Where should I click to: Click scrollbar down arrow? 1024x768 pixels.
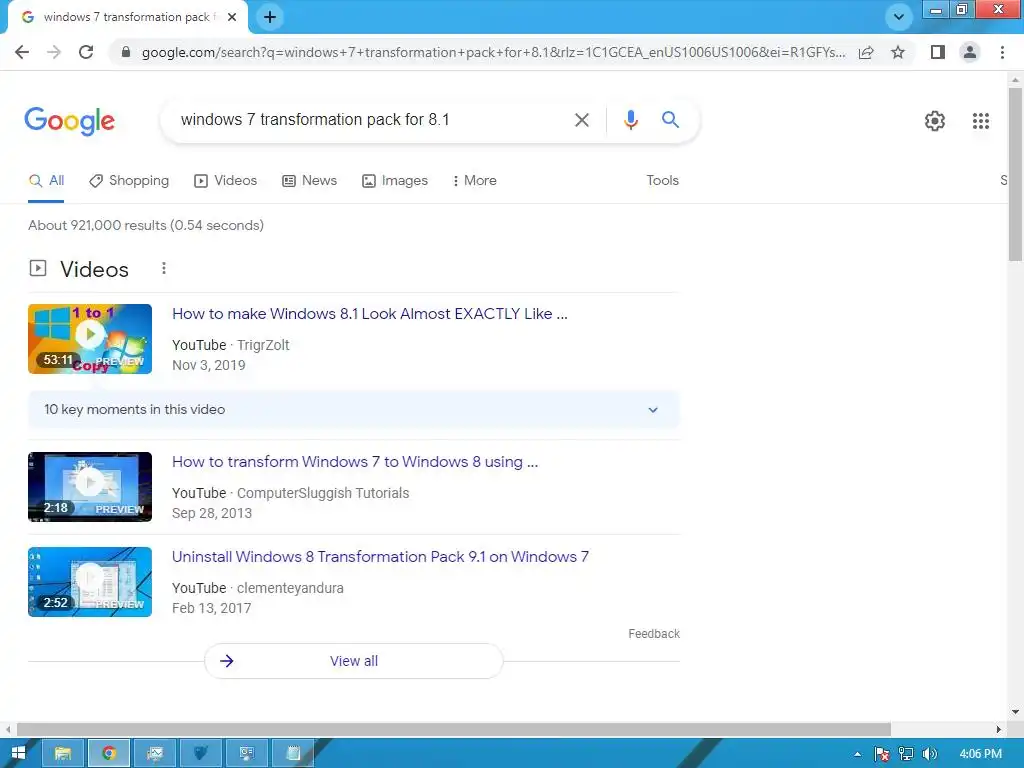(x=1015, y=712)
